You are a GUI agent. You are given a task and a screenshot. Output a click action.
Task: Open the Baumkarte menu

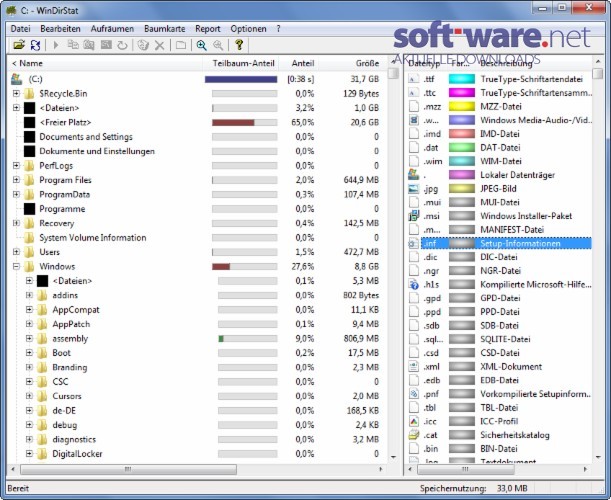[164, 29]
